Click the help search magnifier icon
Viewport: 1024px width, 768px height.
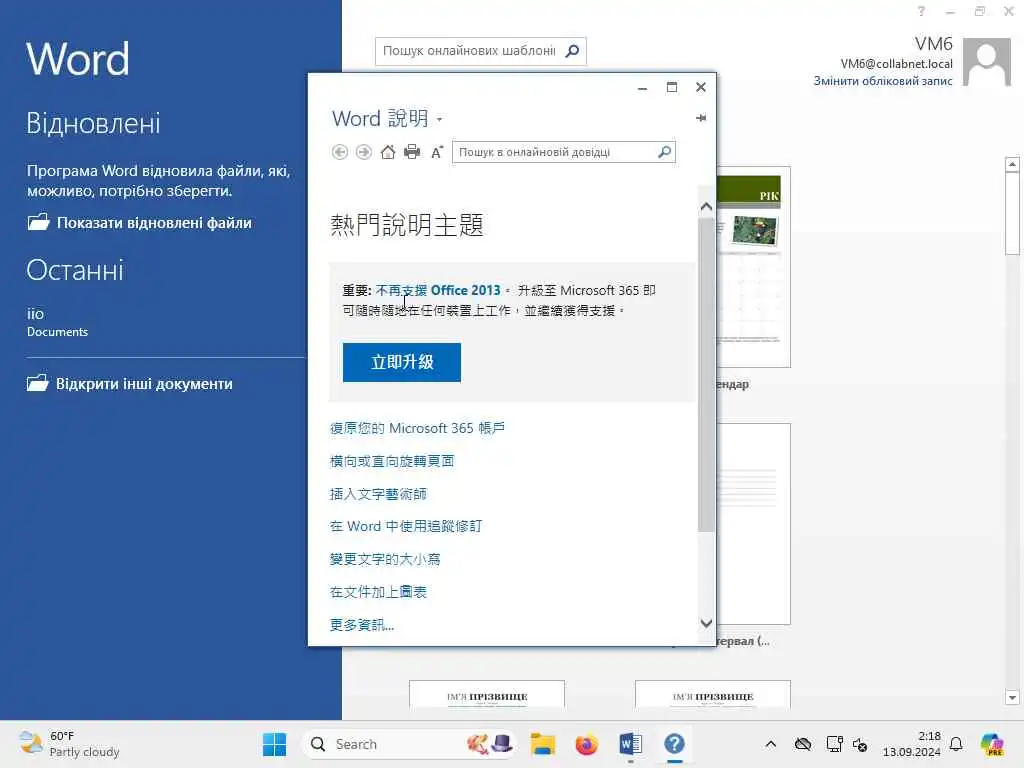(664, 152)
